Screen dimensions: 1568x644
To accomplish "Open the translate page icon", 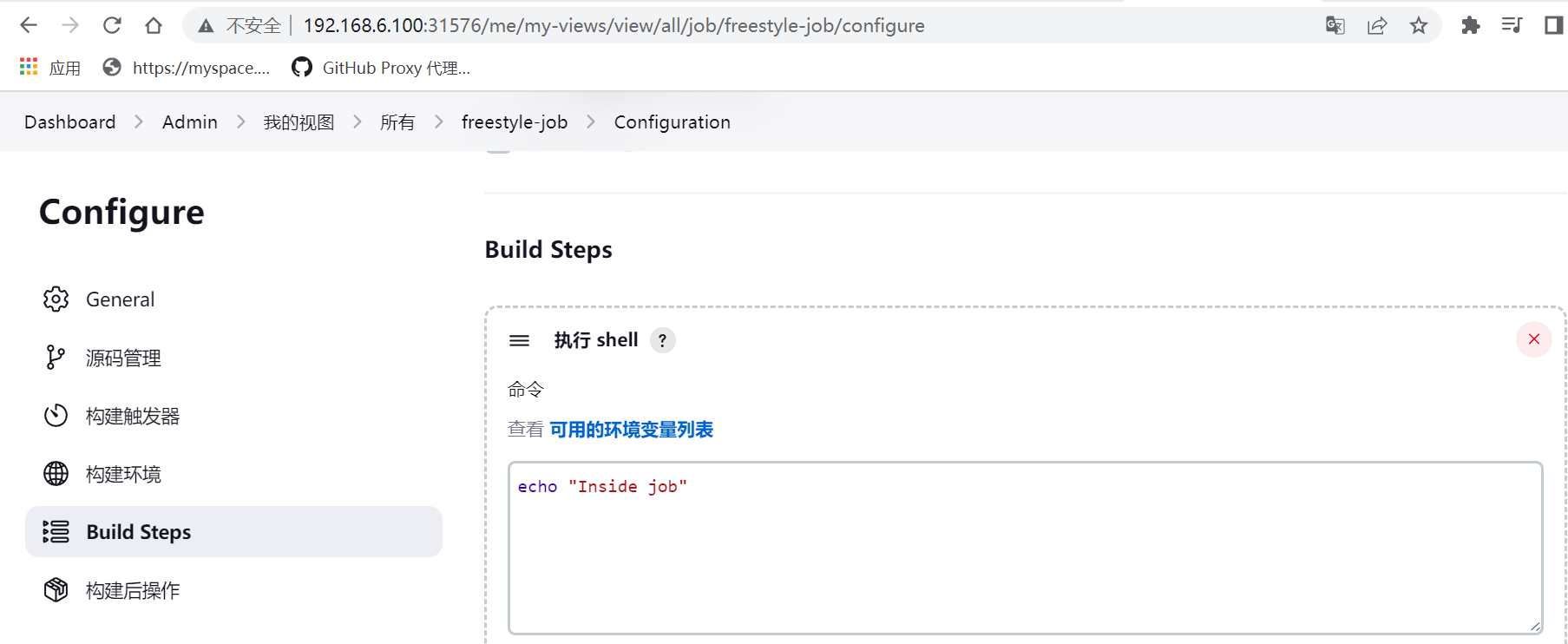I will click(x=1335, y=25).
